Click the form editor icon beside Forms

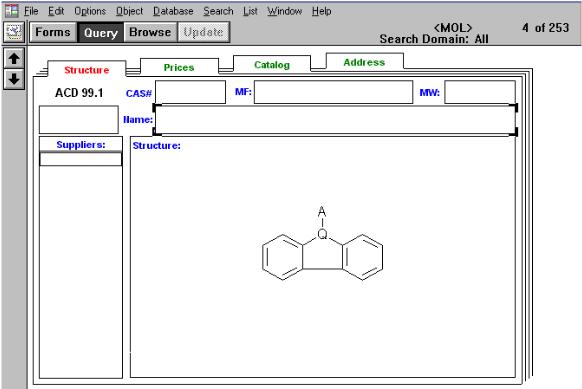(x=14, y=32)
